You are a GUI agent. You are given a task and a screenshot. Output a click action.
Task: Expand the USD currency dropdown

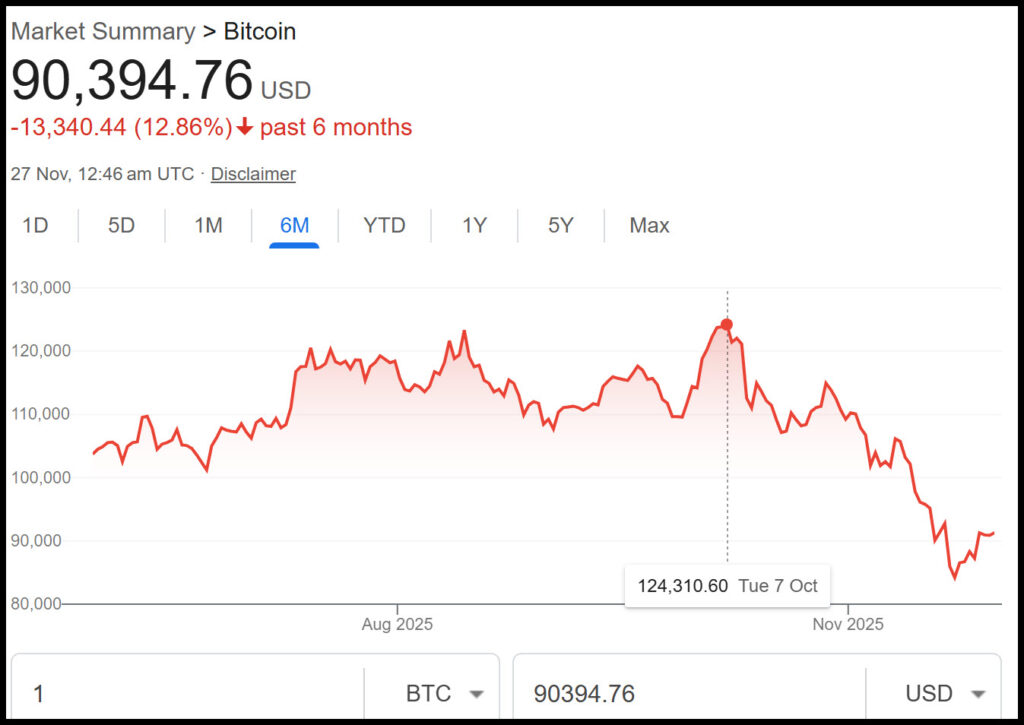945,693
